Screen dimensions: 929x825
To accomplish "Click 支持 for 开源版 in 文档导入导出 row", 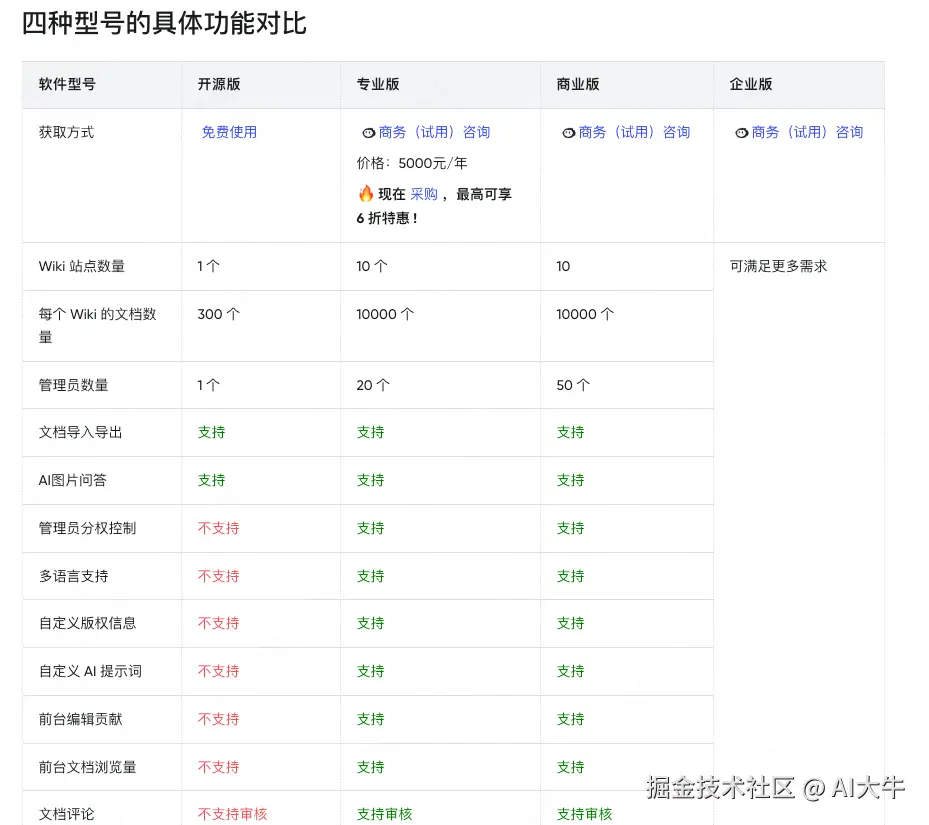I will (x=212, y=433).
